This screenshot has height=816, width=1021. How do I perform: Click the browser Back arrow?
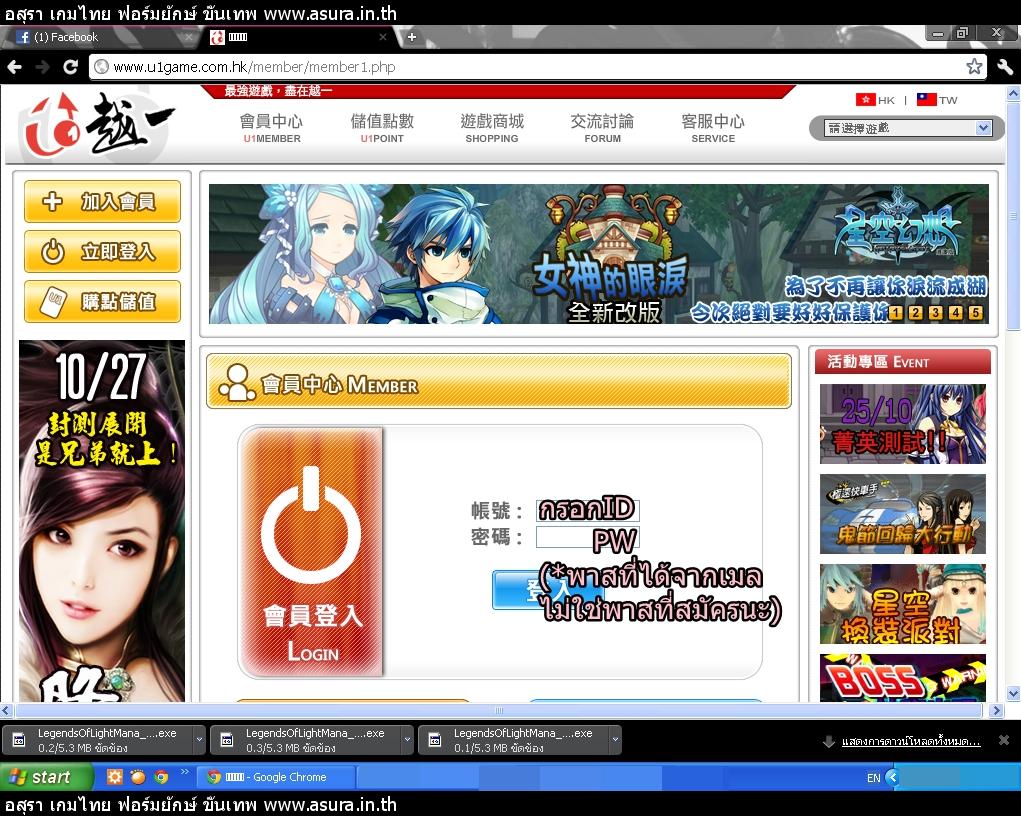tap(14, 66)
